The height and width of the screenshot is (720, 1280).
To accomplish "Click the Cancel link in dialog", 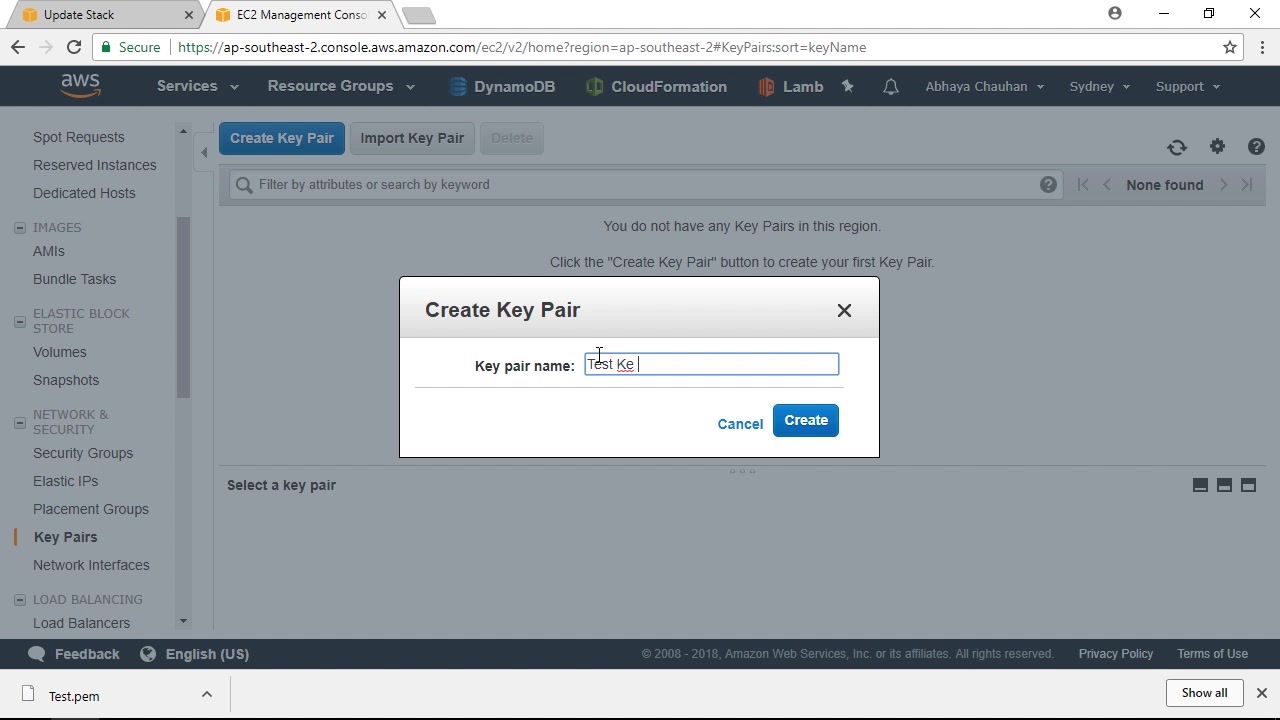I will [x=740, y=424].
